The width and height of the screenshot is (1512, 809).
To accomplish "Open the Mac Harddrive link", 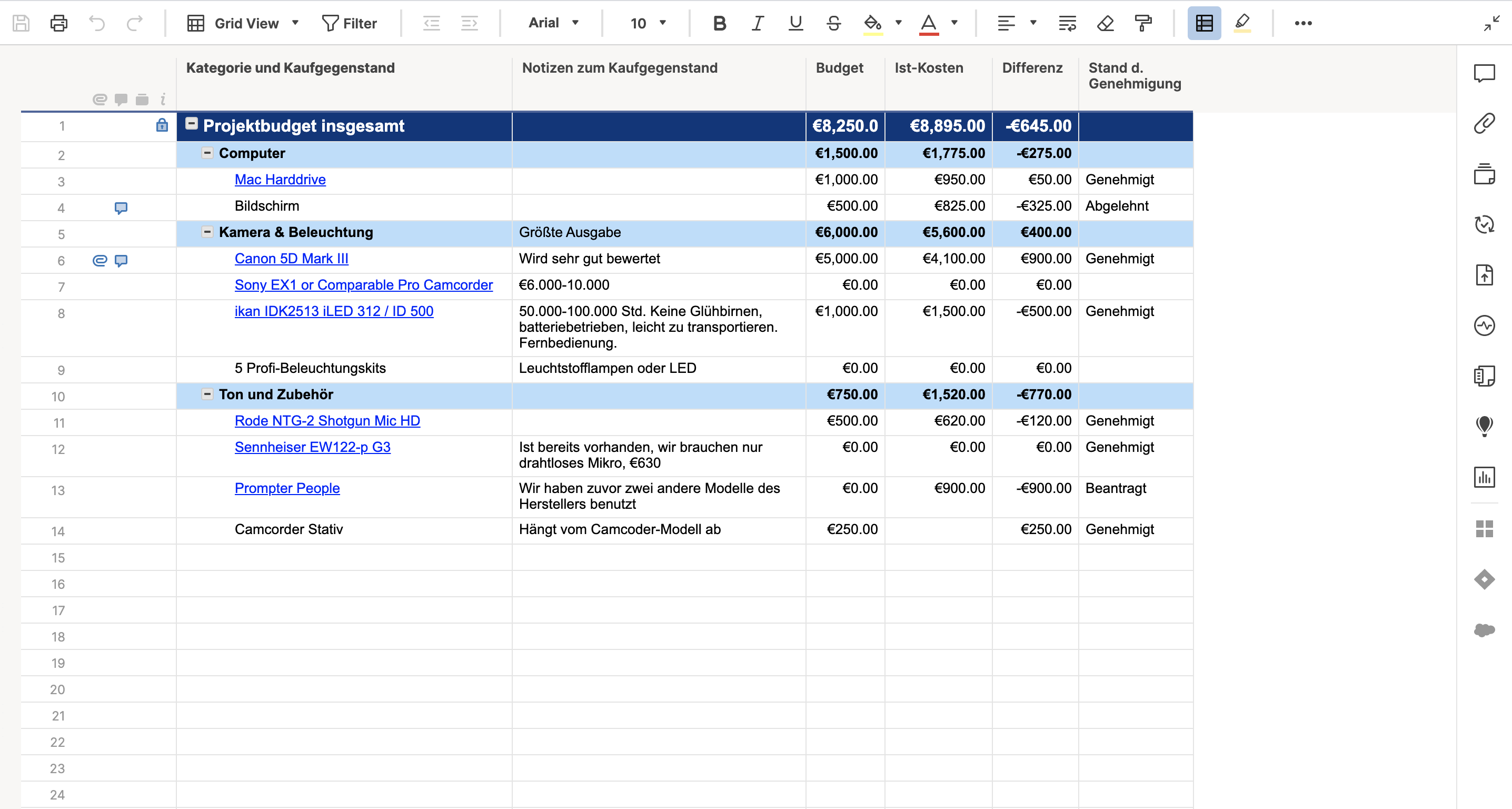I will [x=280, y=180].
